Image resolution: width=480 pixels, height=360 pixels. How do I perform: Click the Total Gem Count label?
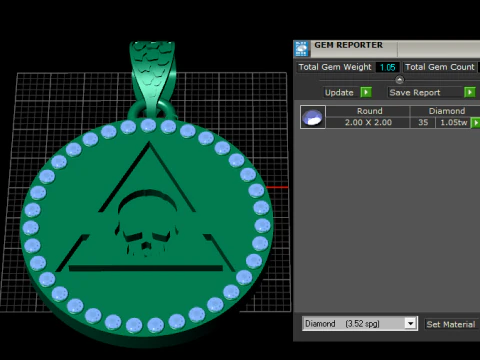click(440, 67)
